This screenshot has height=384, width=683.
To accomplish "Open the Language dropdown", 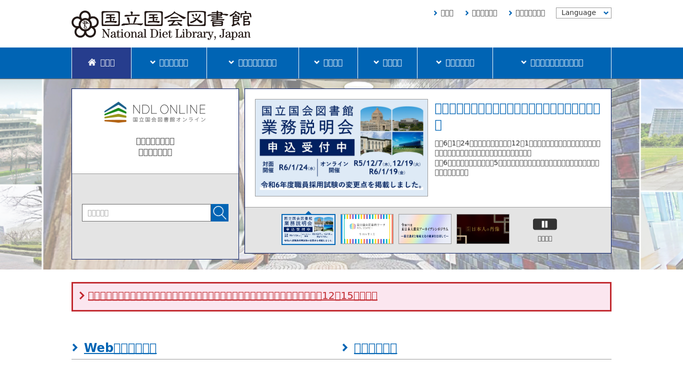I will tap(583, 13).
